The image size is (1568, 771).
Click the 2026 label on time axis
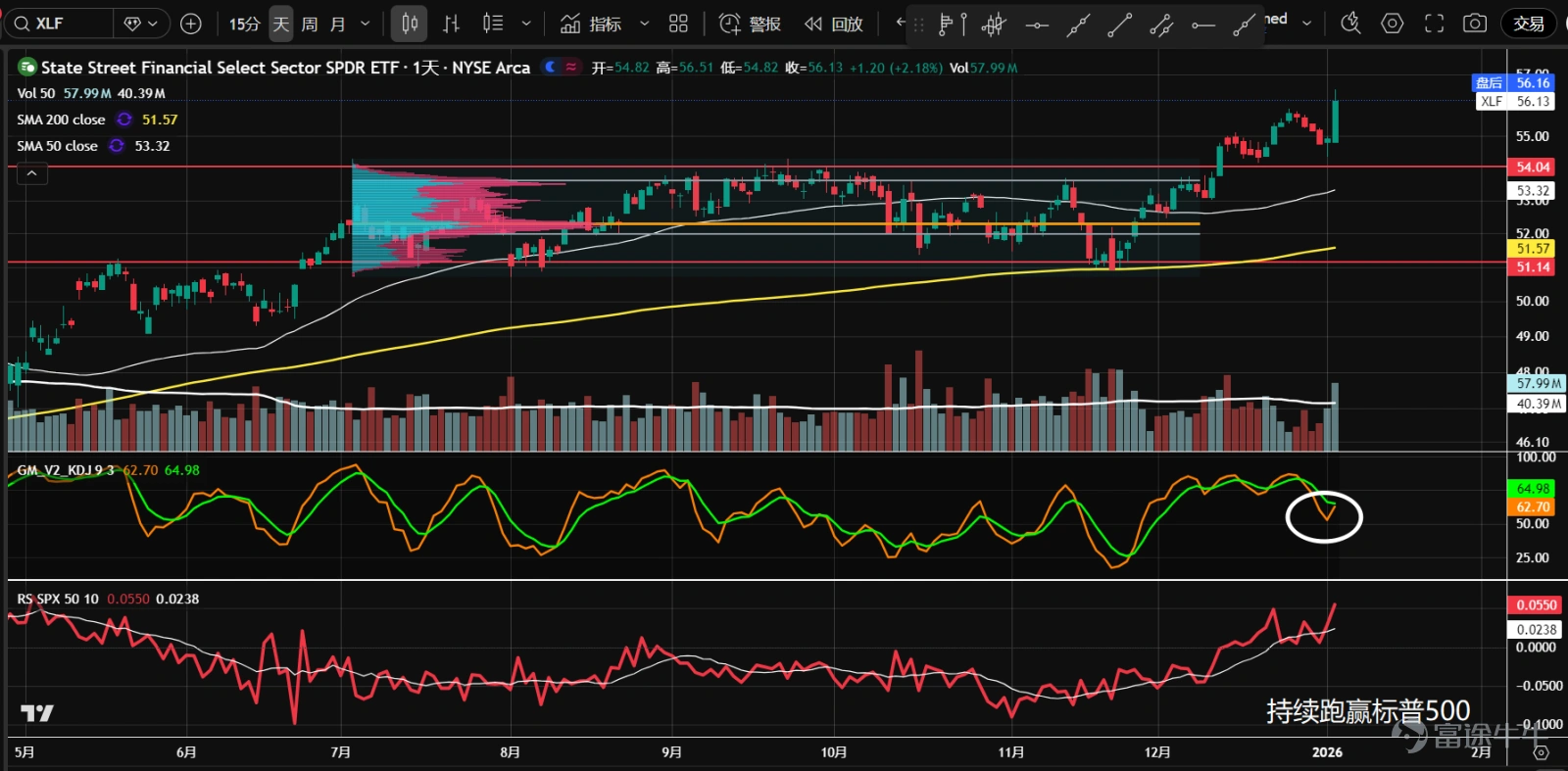[1327, 752]
